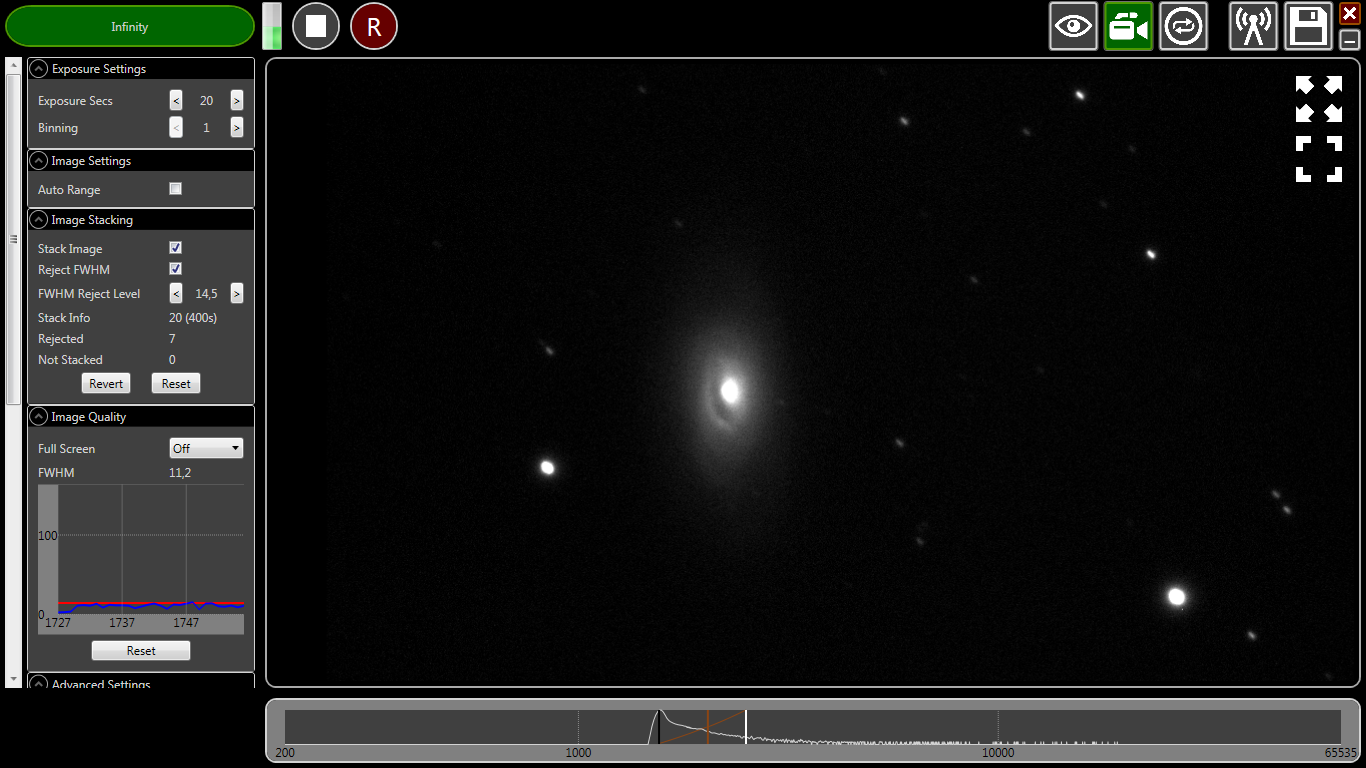Click the green signal level meter
The height and width of the screenshot is (768, 1366).
click(272, 26)
